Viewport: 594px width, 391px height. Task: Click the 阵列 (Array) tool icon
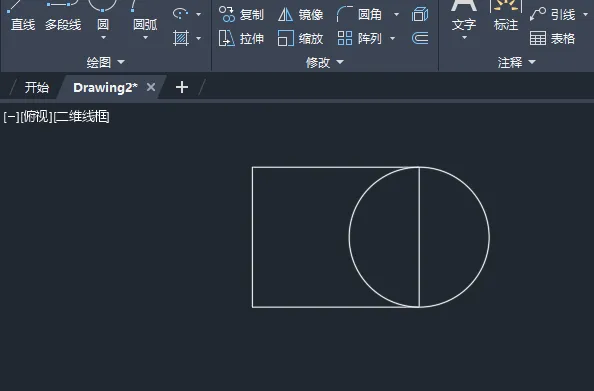tap(345, 38)
